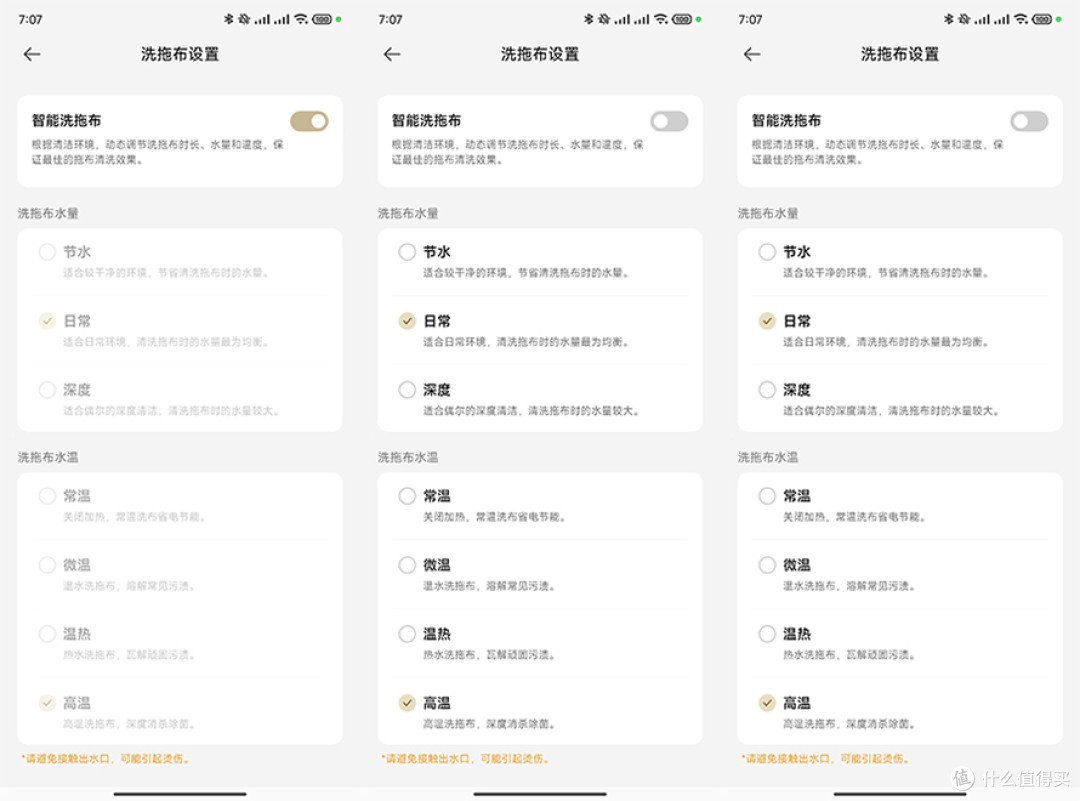Image resolution: width=1080 pixels, height=801 pixels.
Task: Tap 洗拖布水温 section label in middle panel
Action: [x=408, y=457]
